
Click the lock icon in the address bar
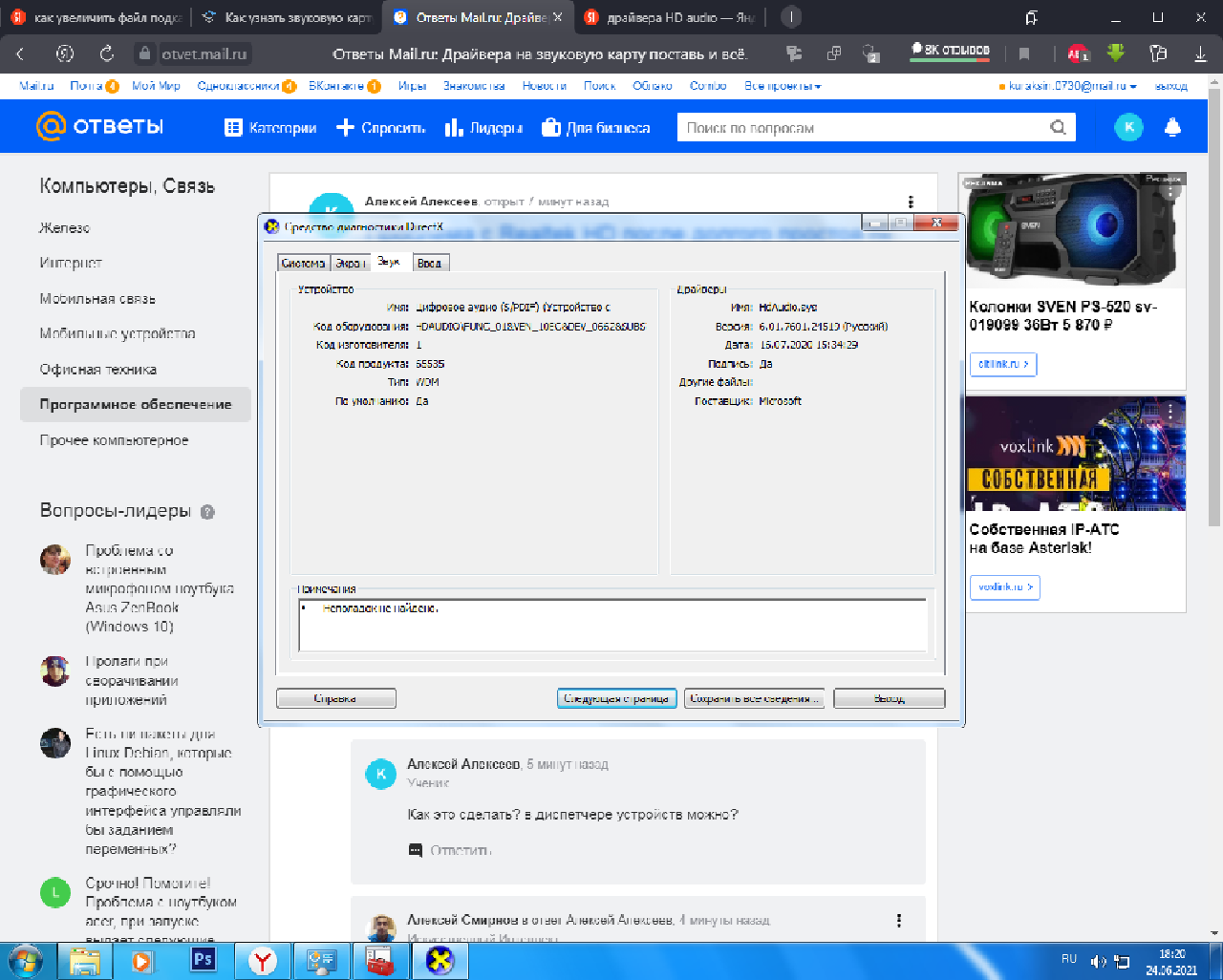click(x=144, y=53)
